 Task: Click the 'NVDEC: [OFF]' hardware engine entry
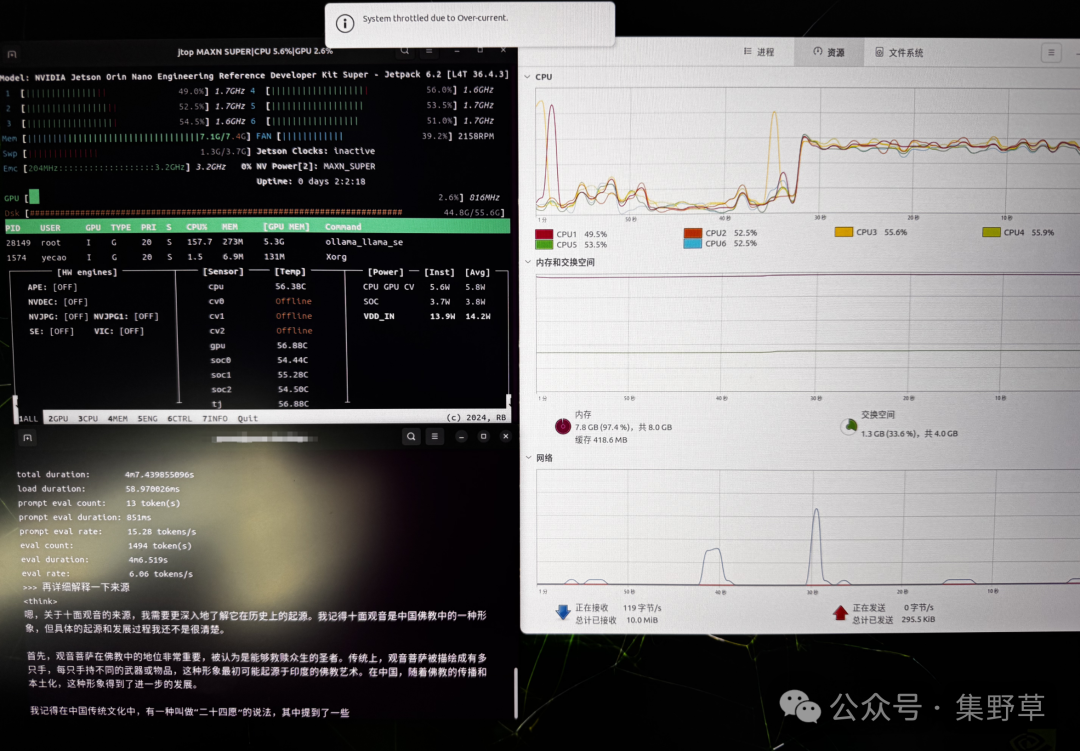(58, 302)
